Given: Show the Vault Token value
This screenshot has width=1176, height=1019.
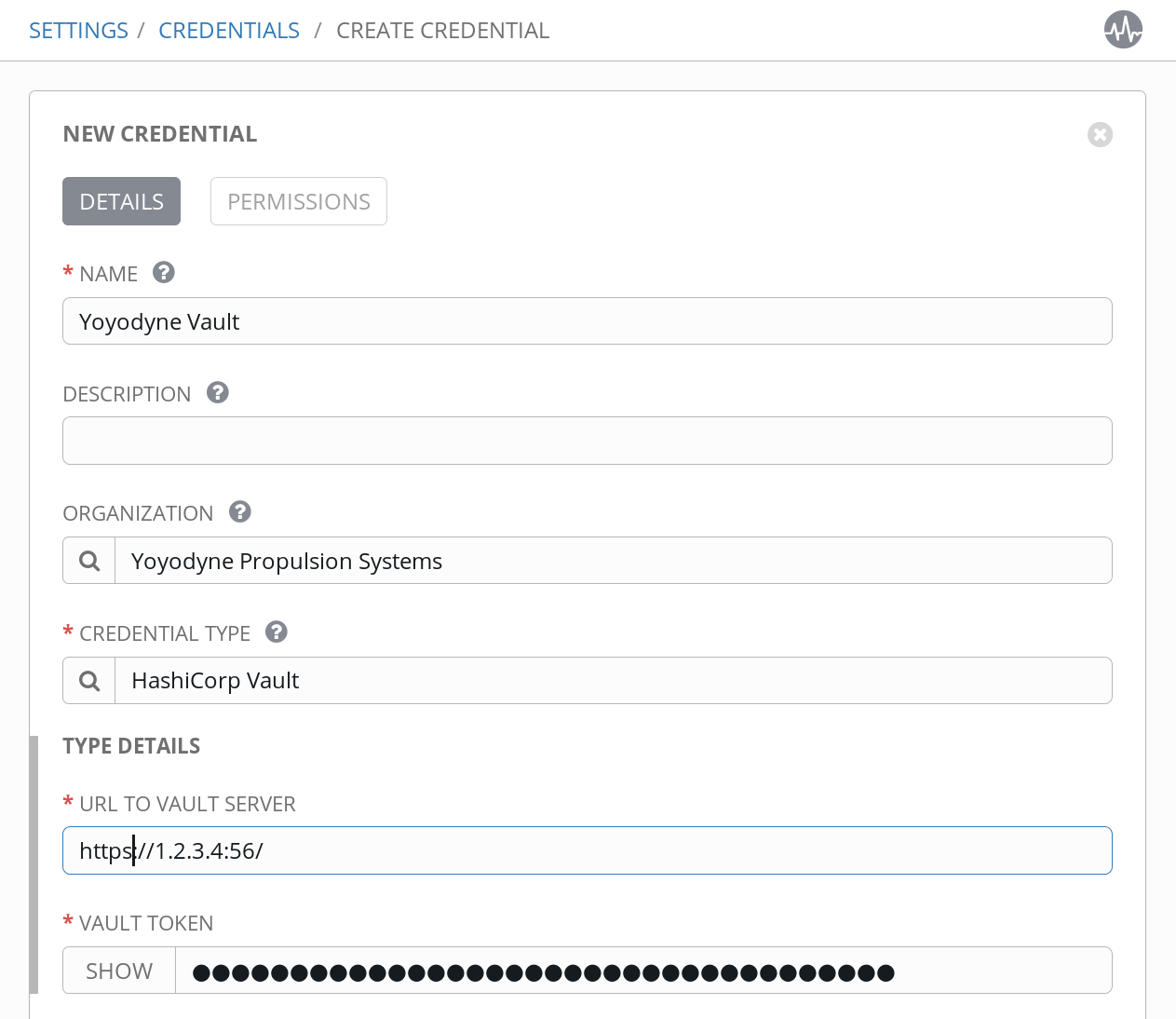Looking at the screenshot, I should pos(119,971).
